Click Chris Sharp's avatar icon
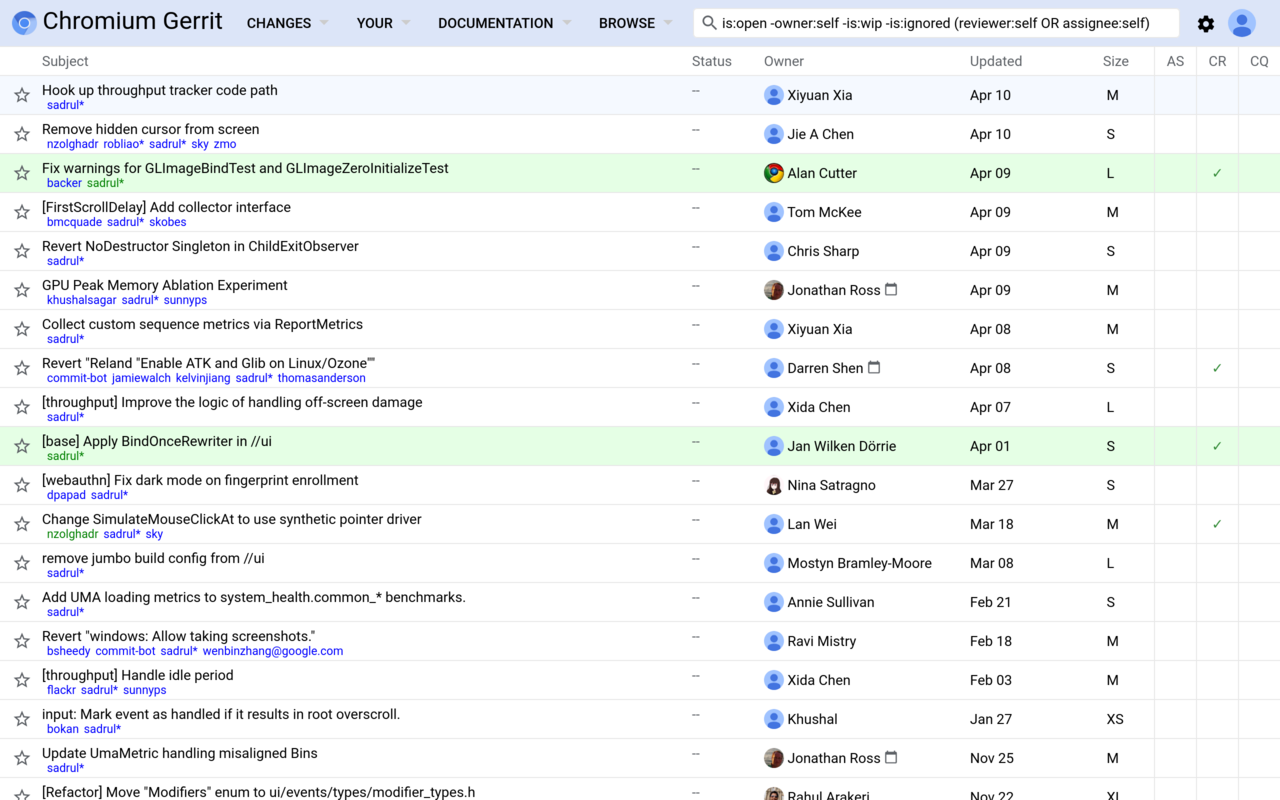Screen dimensions: 1280x800 point(773,251)
